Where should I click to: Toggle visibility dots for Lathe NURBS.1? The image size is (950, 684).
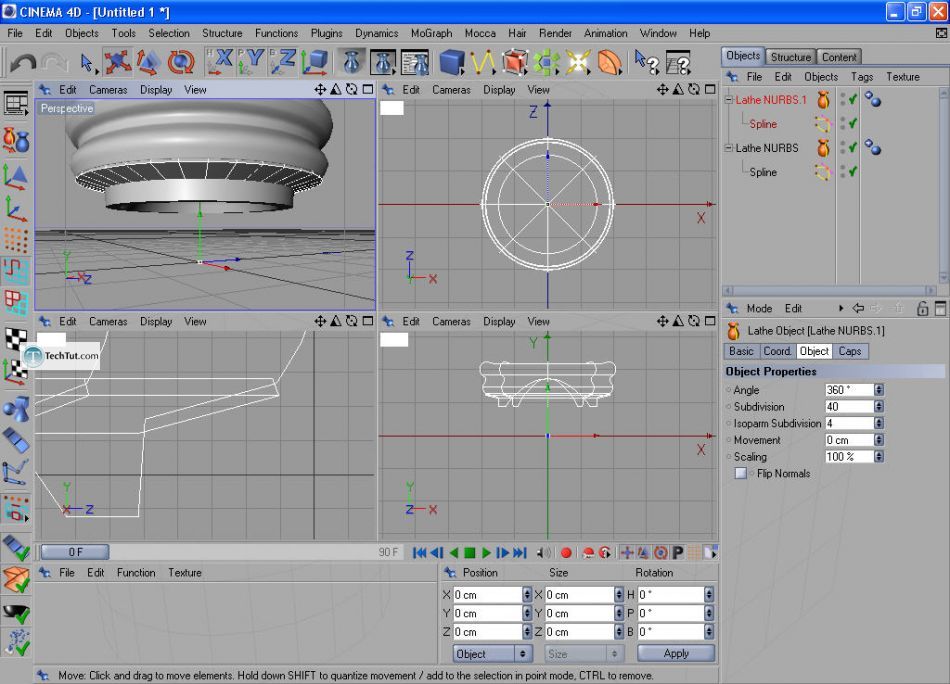coord(843,99)
